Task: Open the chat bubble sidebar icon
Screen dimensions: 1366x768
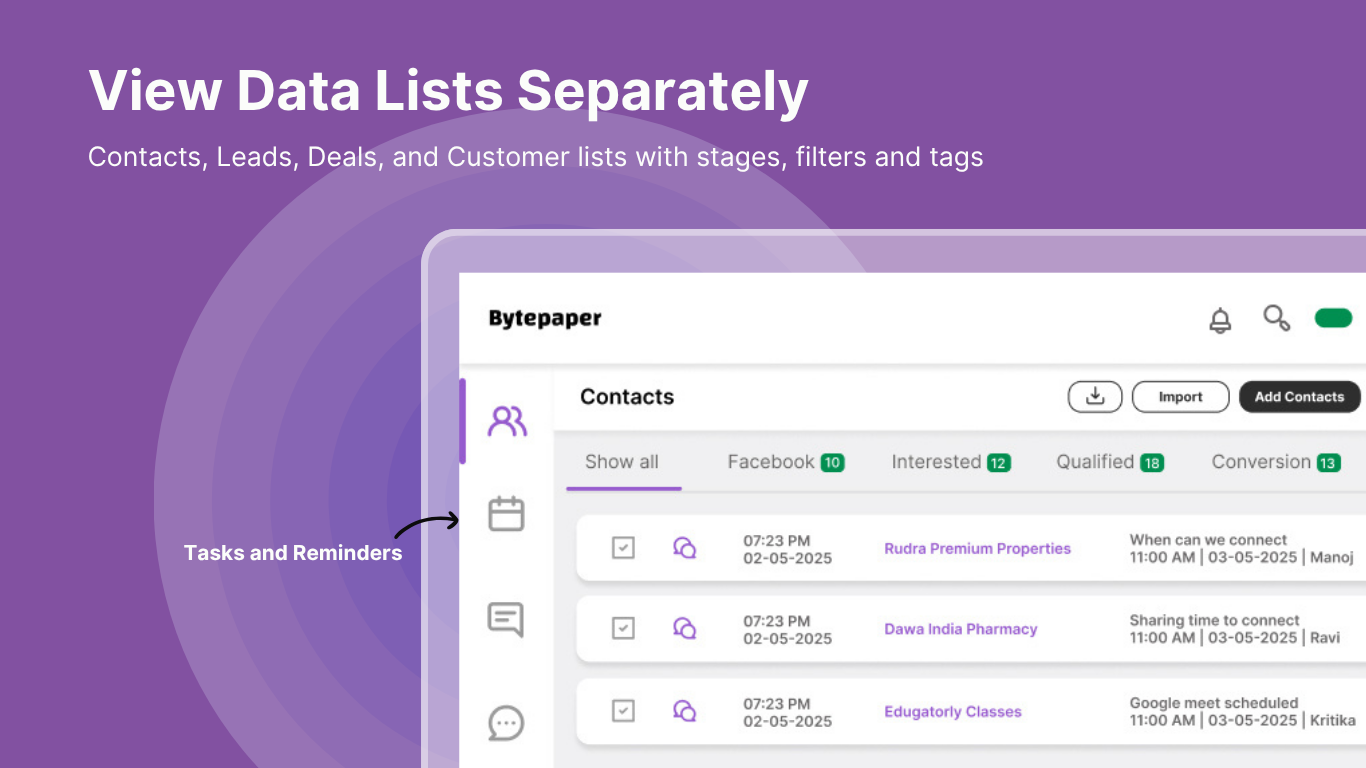Action: pos(506,722)
